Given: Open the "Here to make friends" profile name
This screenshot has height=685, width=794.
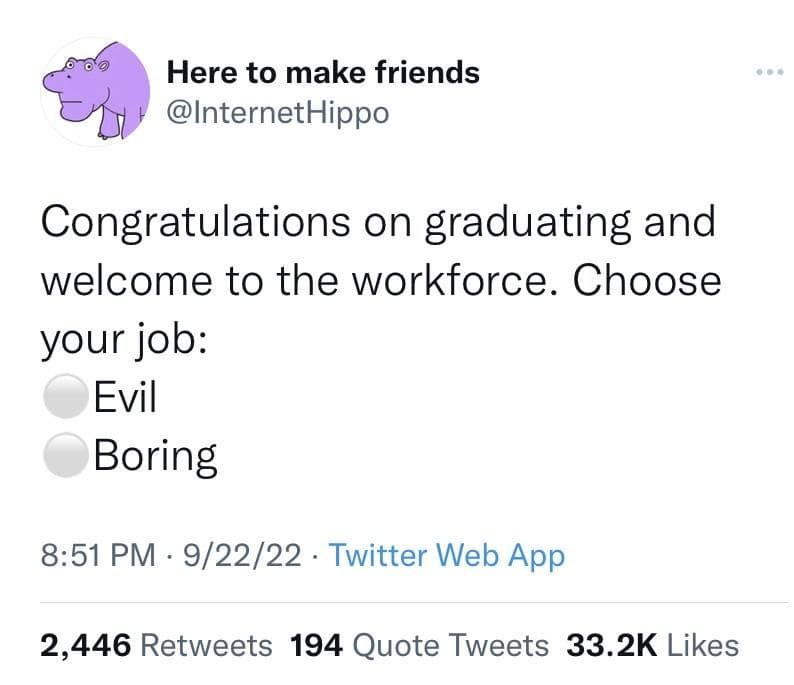Looking at the screenshot, I should click(x=322, y=73).
